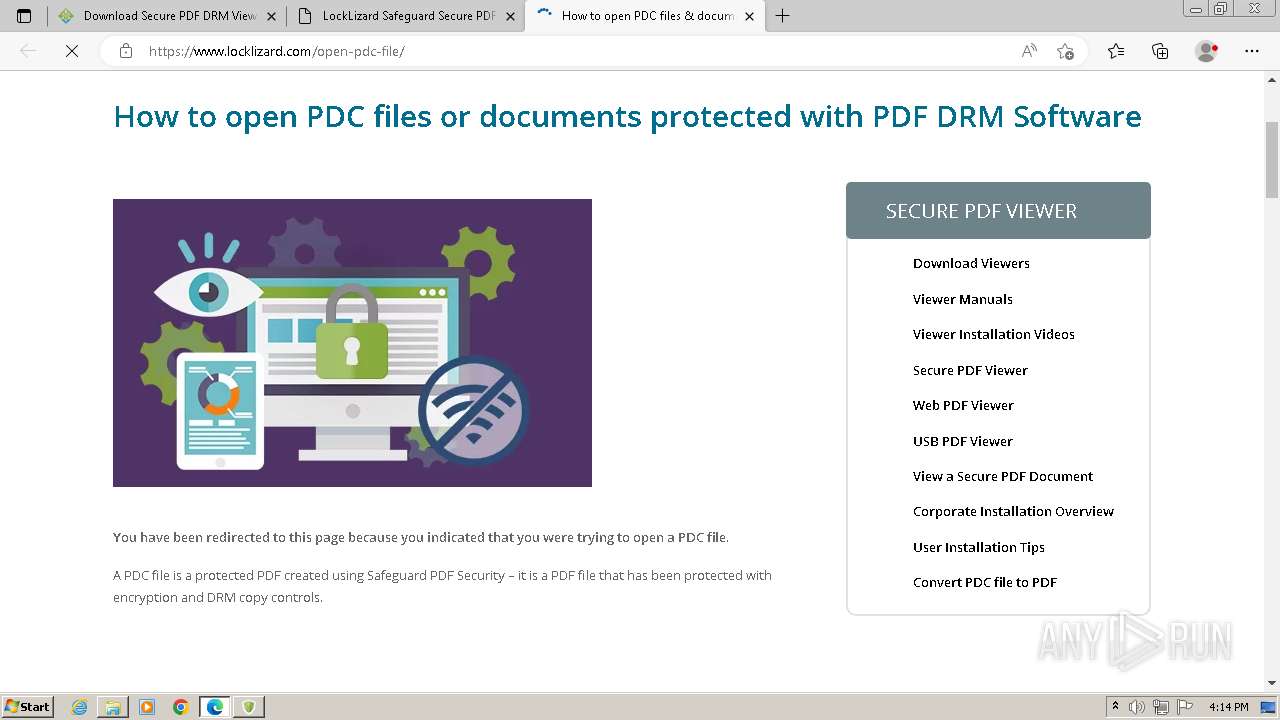
Task: Click the SECURE PDF VIEWER sidebar header
Action: coord(998,211)
